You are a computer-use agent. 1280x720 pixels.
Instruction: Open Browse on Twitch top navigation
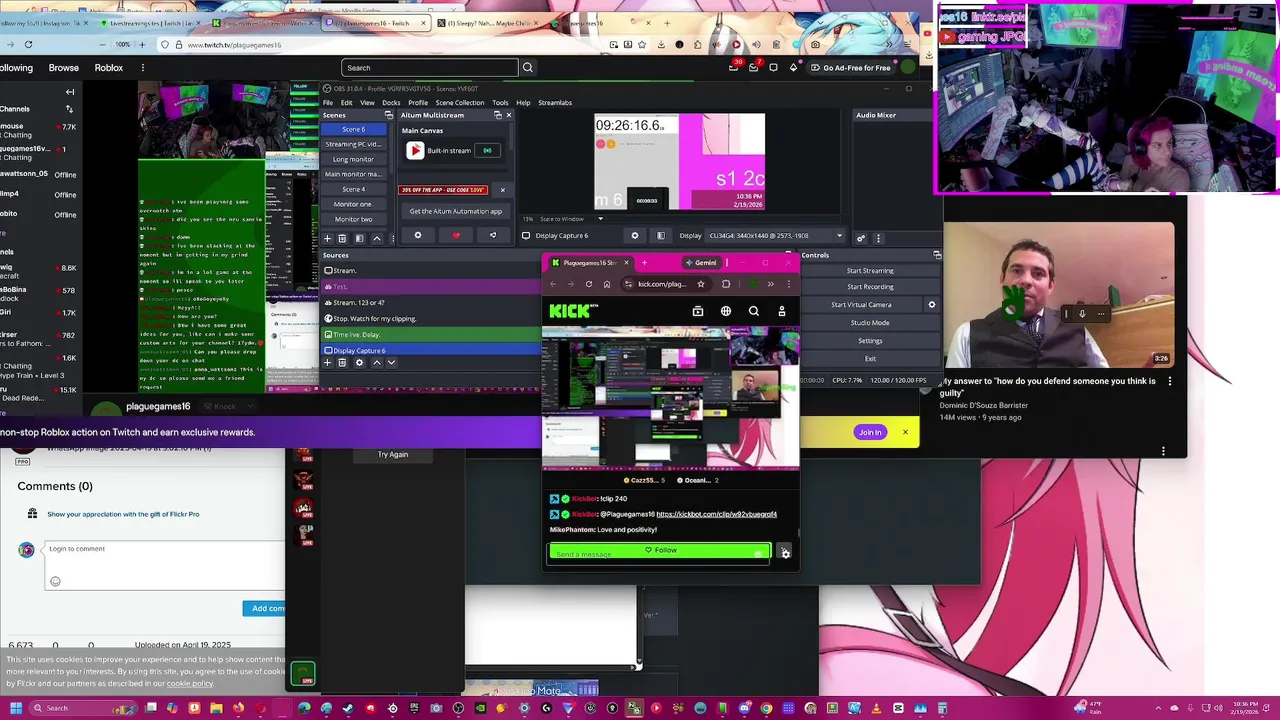pos(63,68)
